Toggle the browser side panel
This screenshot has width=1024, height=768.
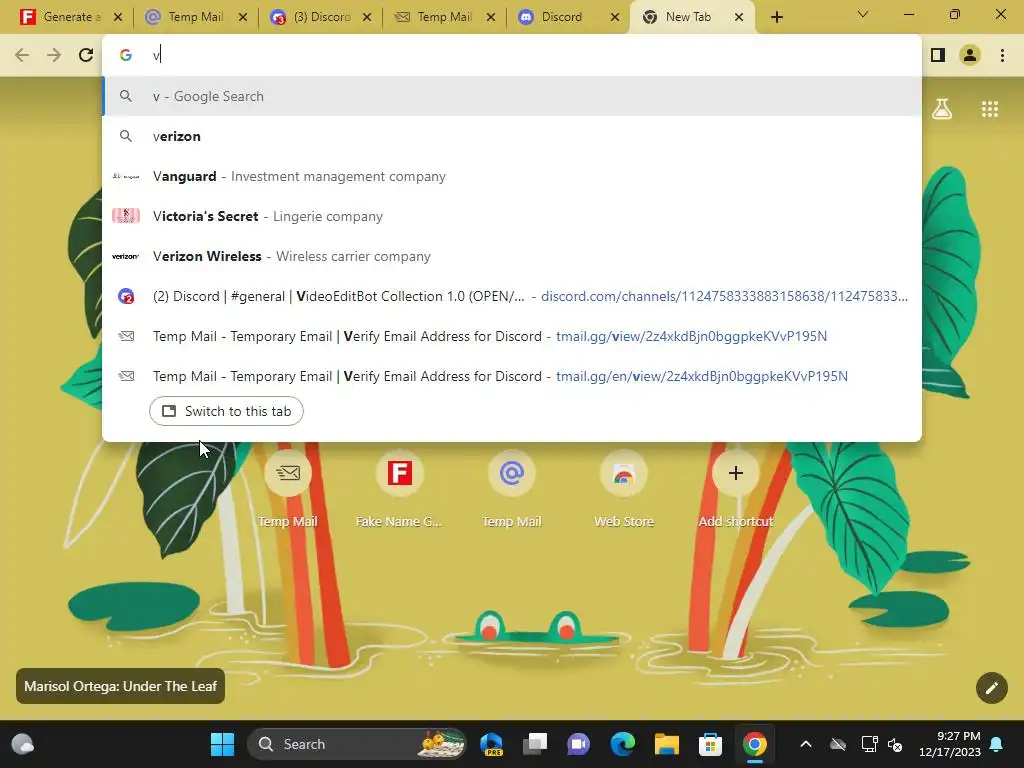tap(938, 55)
